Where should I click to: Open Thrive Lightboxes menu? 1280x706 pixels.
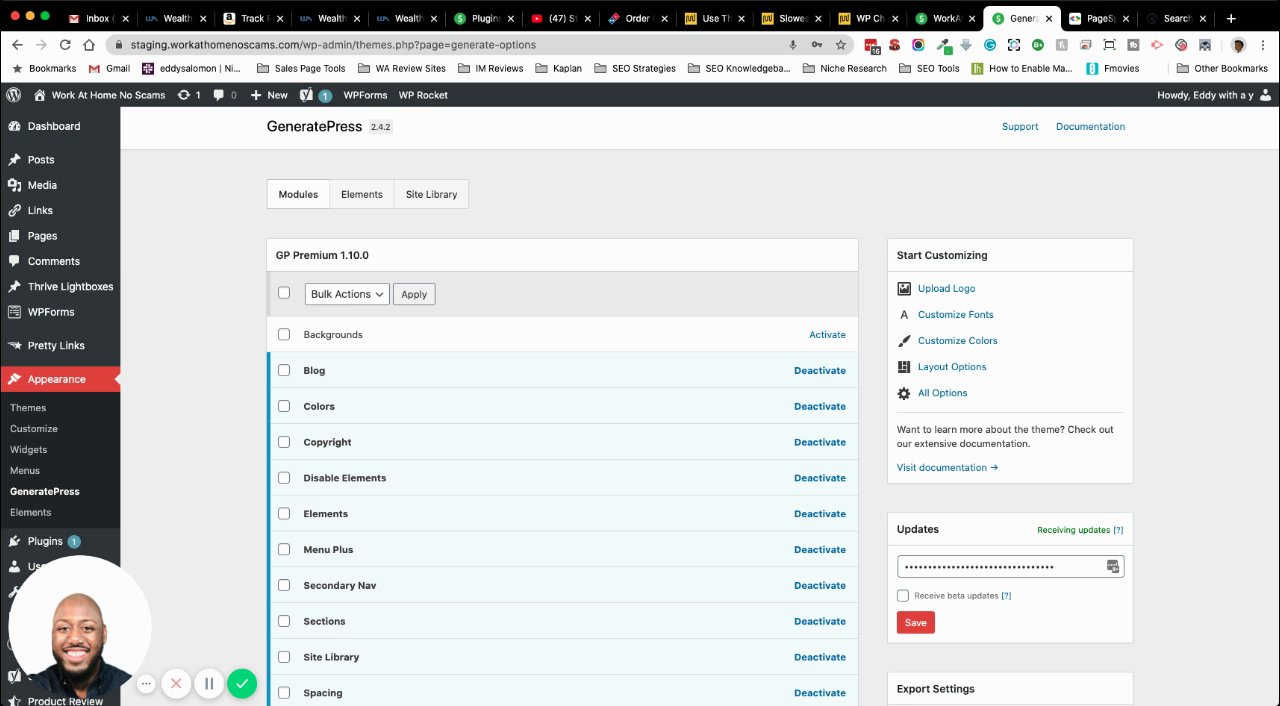click(70, 287)
